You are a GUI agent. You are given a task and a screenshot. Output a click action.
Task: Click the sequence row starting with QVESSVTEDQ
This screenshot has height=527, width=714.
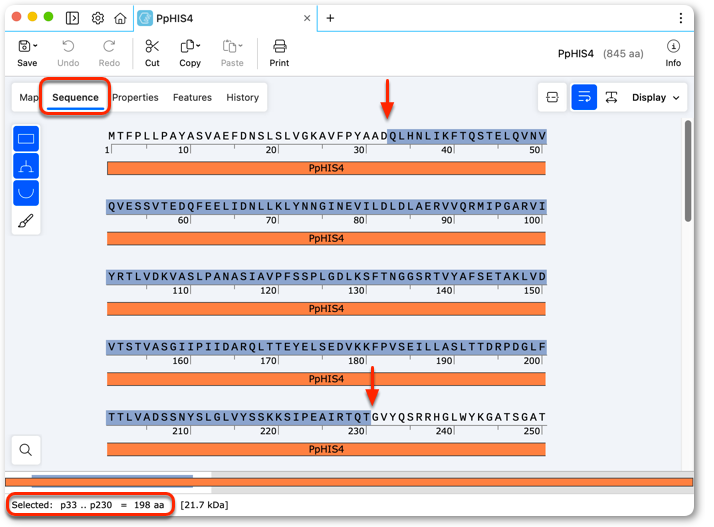pyautogui.click(x=326, y=206)
